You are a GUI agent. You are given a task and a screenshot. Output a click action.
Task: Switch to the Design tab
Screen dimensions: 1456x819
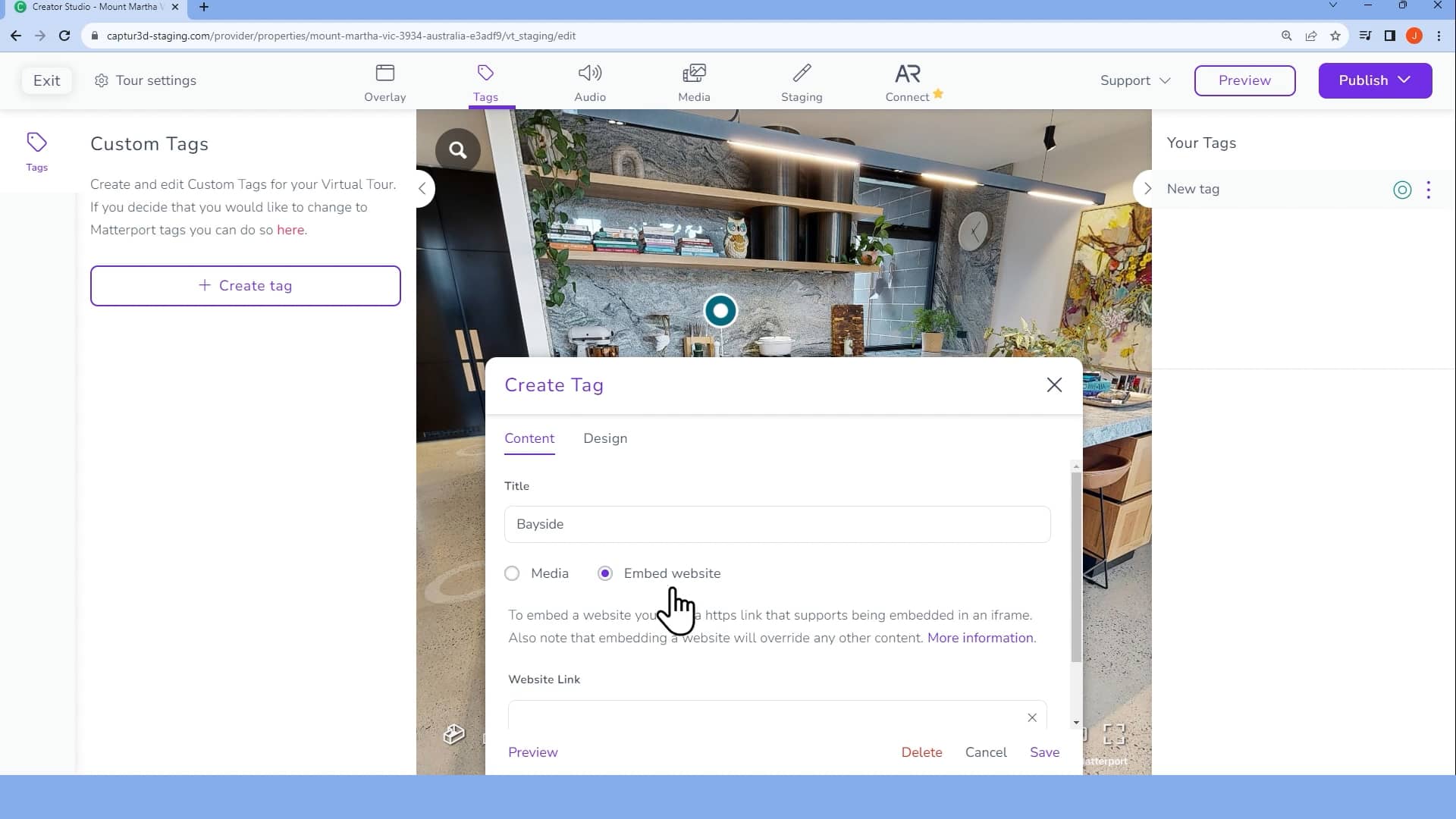tap(604, 438)
